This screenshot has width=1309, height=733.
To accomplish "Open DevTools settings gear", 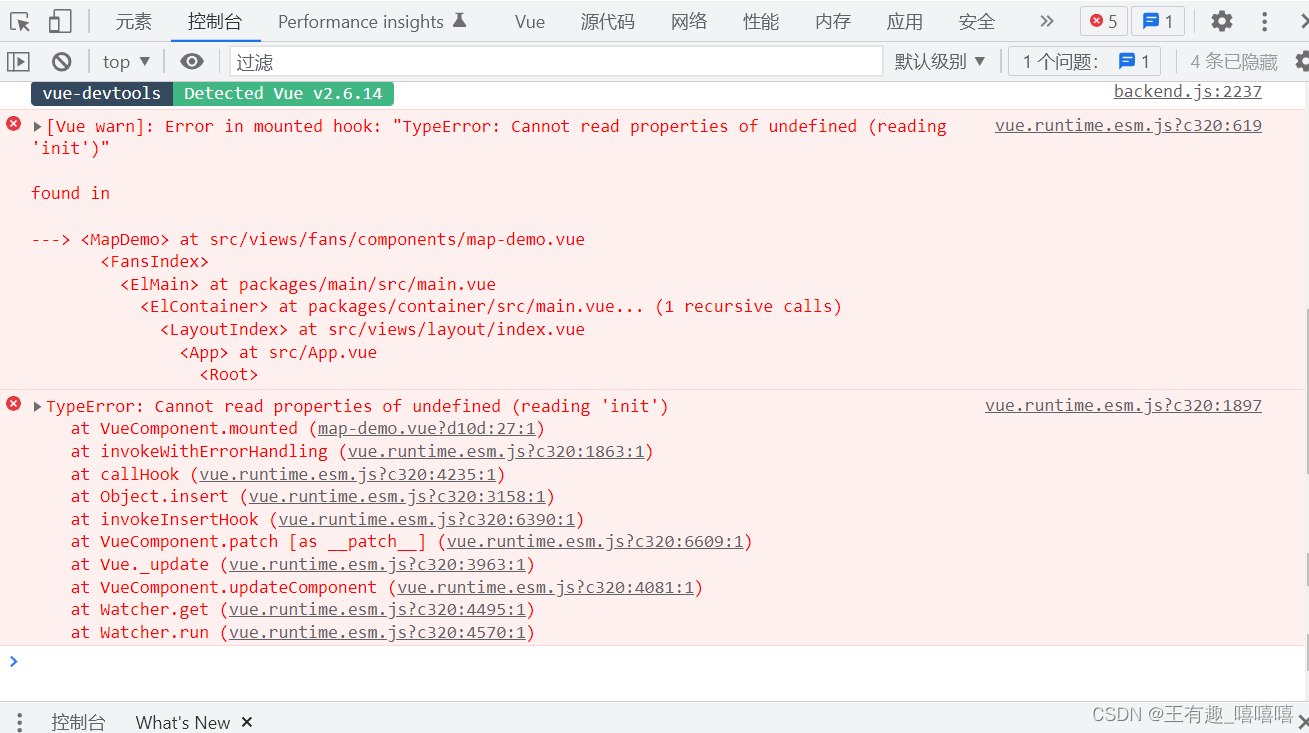I will pyautogui.click(x=1222, y=21).
